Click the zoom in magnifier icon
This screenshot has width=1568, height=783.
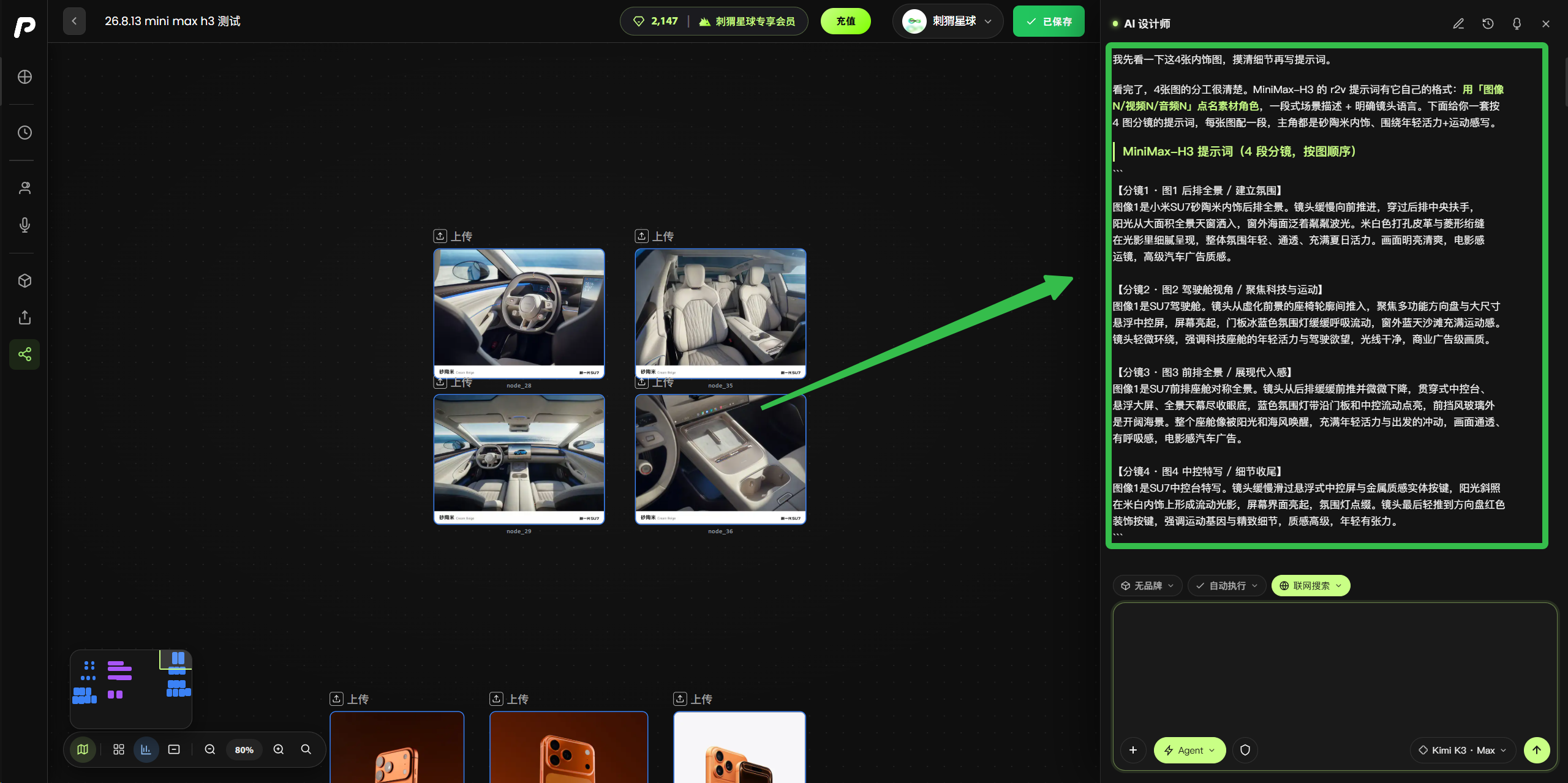pos(279,749)
